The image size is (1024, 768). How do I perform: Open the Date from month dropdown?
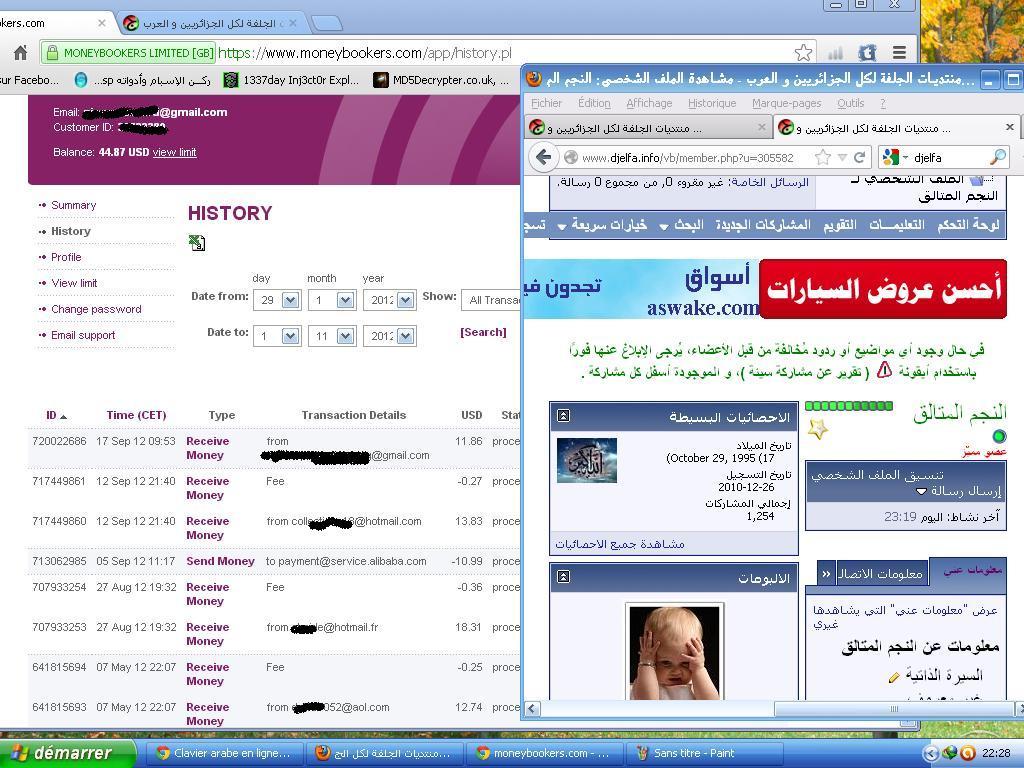345,300
